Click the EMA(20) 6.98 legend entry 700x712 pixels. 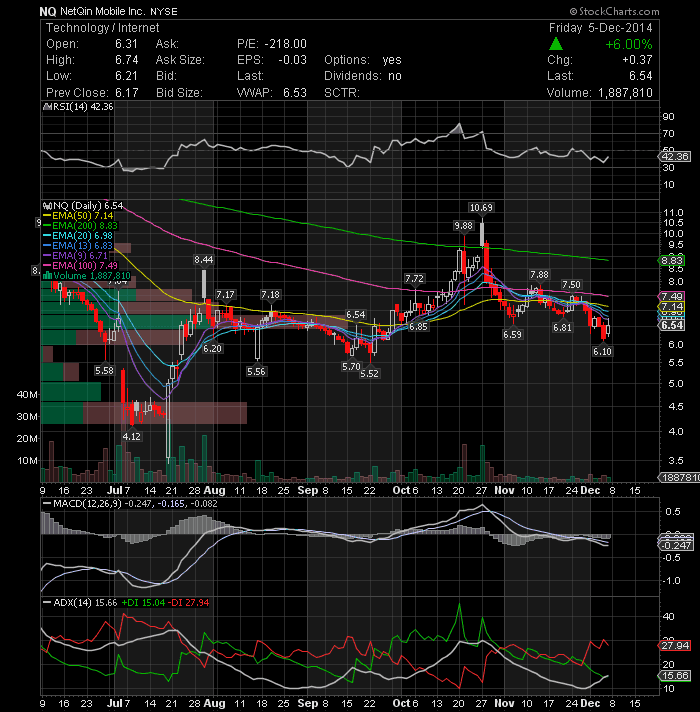pos(78,236)
